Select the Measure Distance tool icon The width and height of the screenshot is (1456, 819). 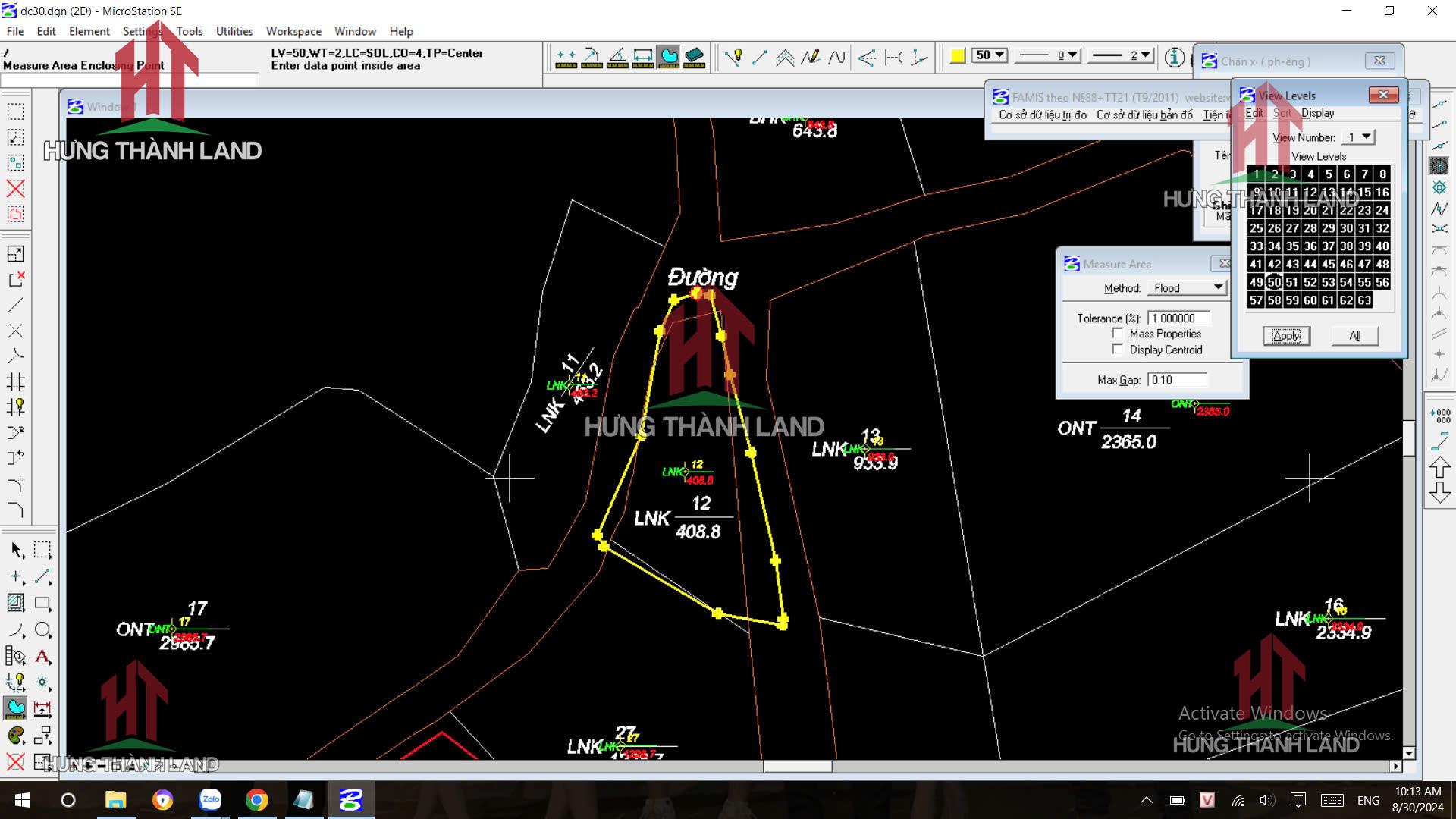(566, 57)
